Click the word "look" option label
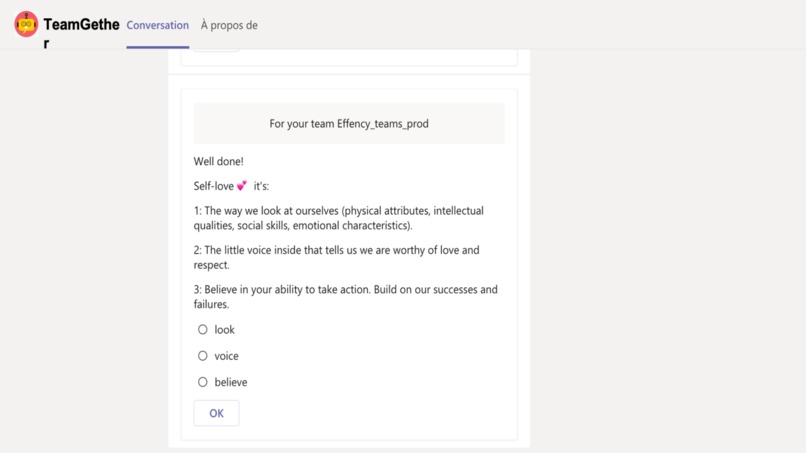The width and height of the screenshot is (806, 453). [224, 330]
